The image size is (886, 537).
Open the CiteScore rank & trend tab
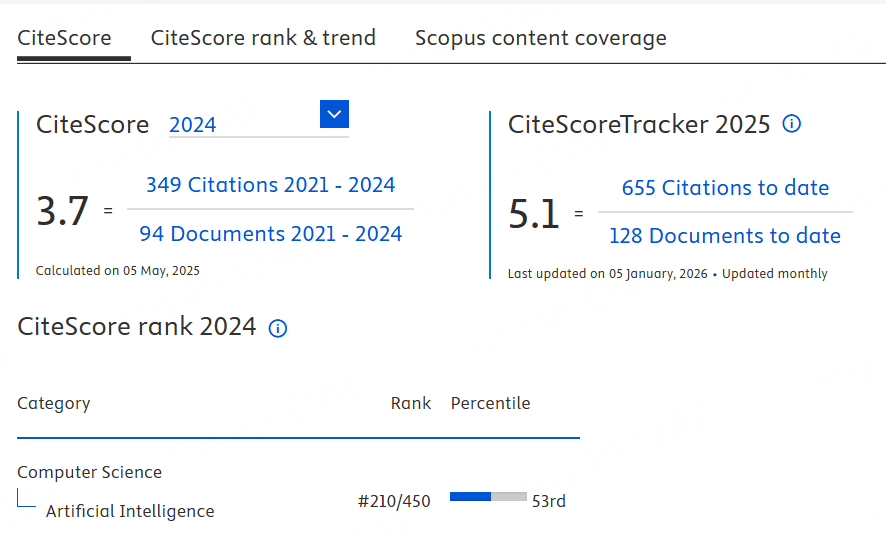click(x=263, y=38)
